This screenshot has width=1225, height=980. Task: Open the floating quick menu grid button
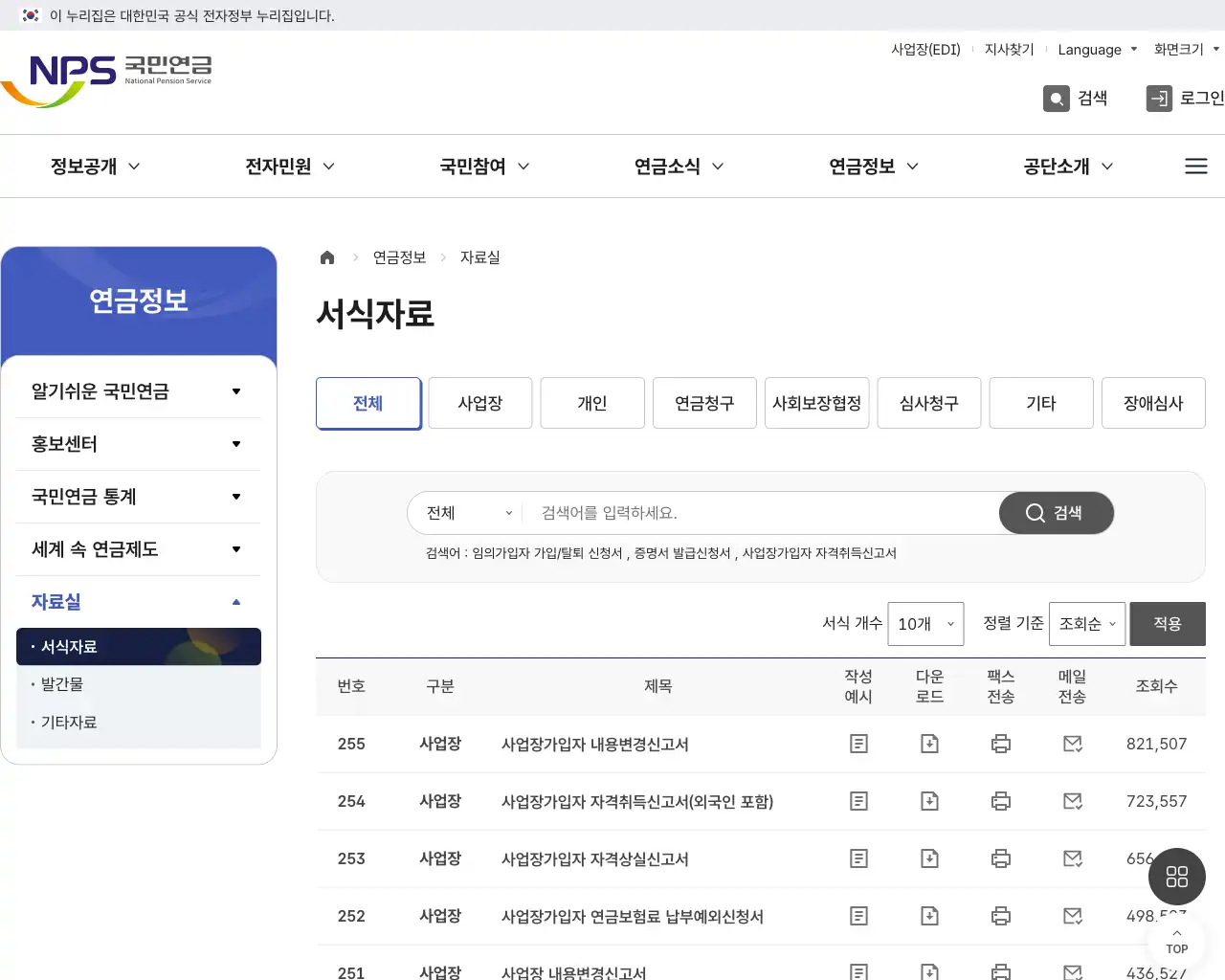(1177, 877)
